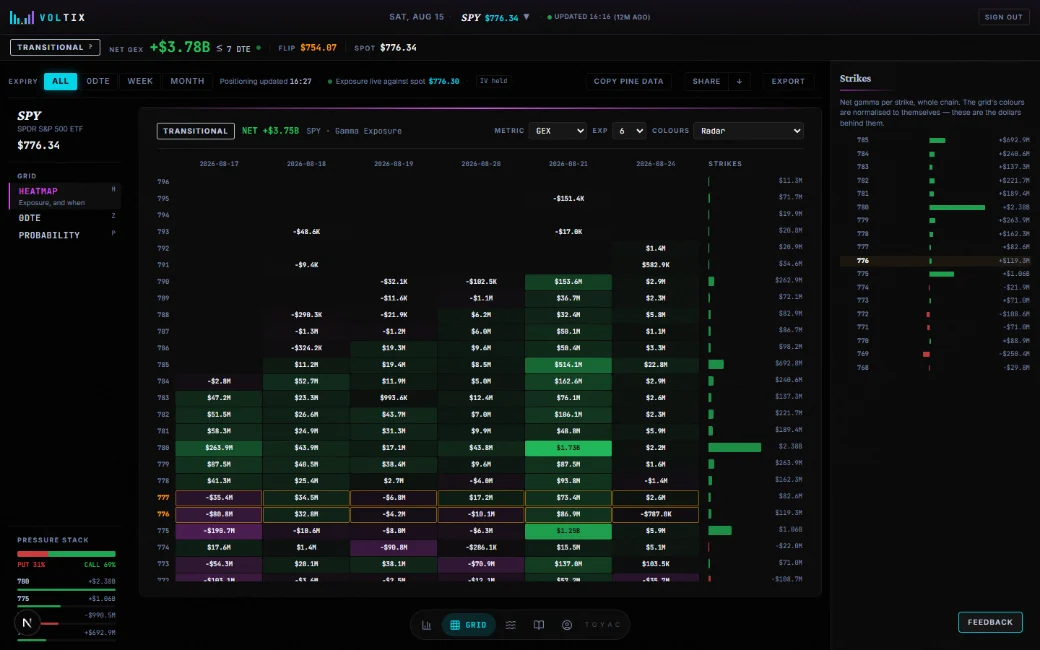Click the -$787.8K cell at strike 776
This screenshot has height=650, width=1040.
(x=655, y=514)
